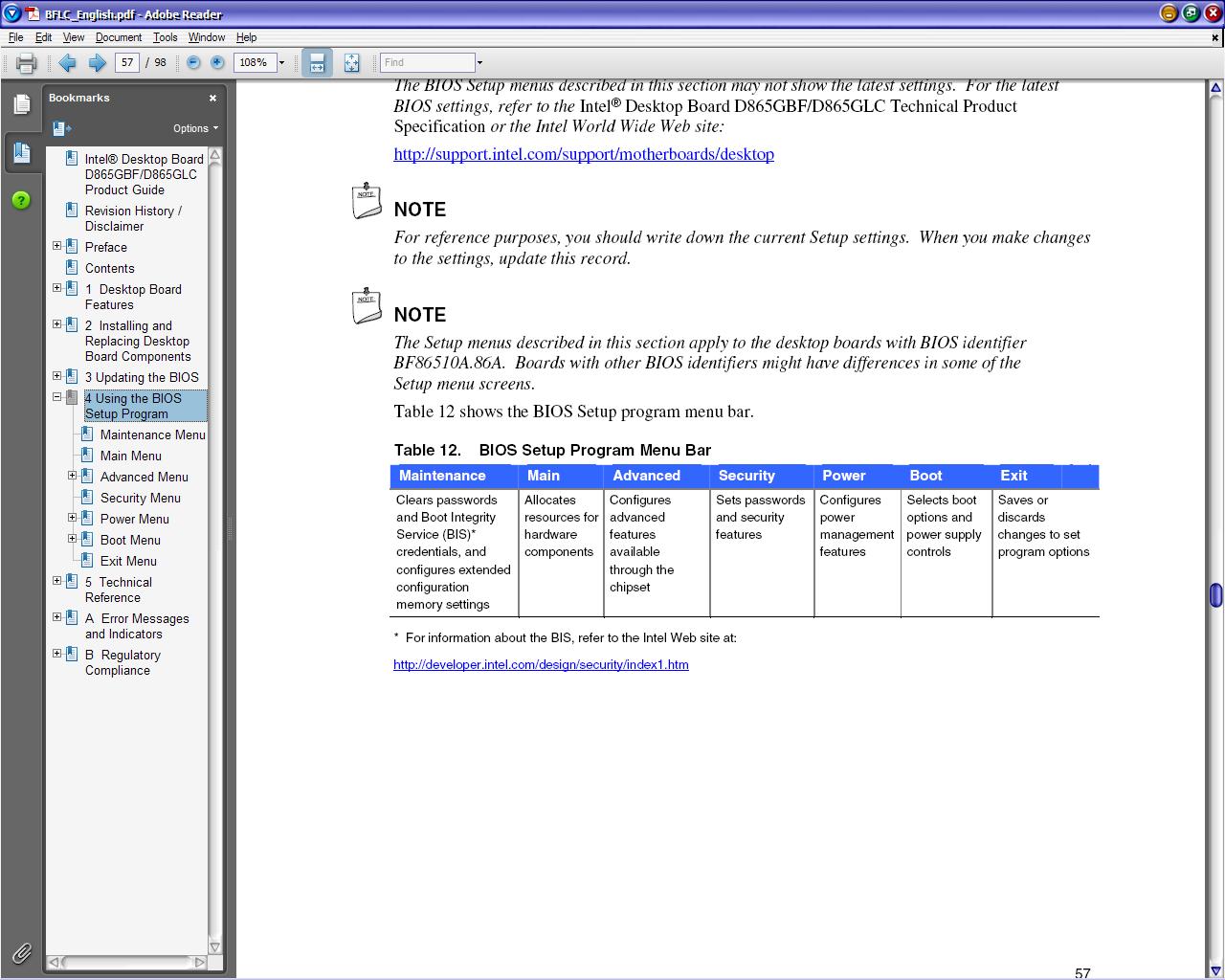Open the bookmarks Options dropdown
Screen dimensions: 1225x980
point(195,128)
